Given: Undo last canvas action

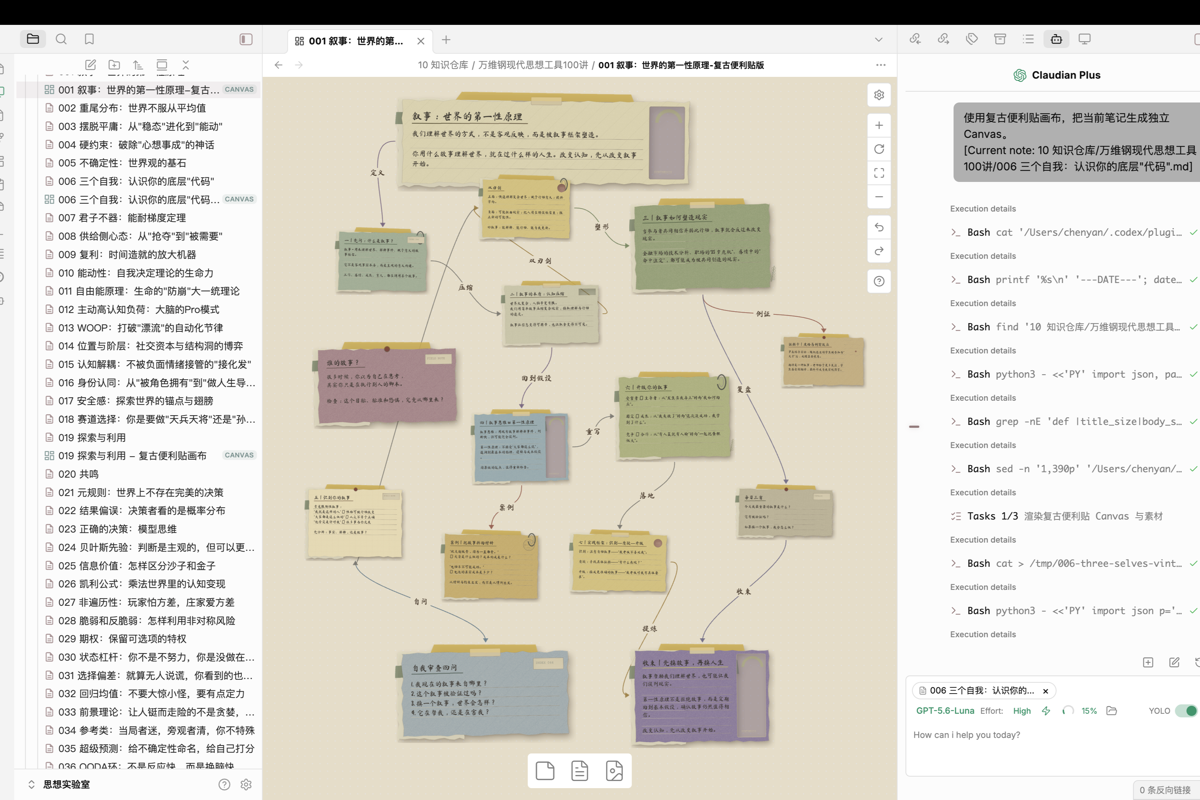Looking at the screenshot, I should click(879, 227).
